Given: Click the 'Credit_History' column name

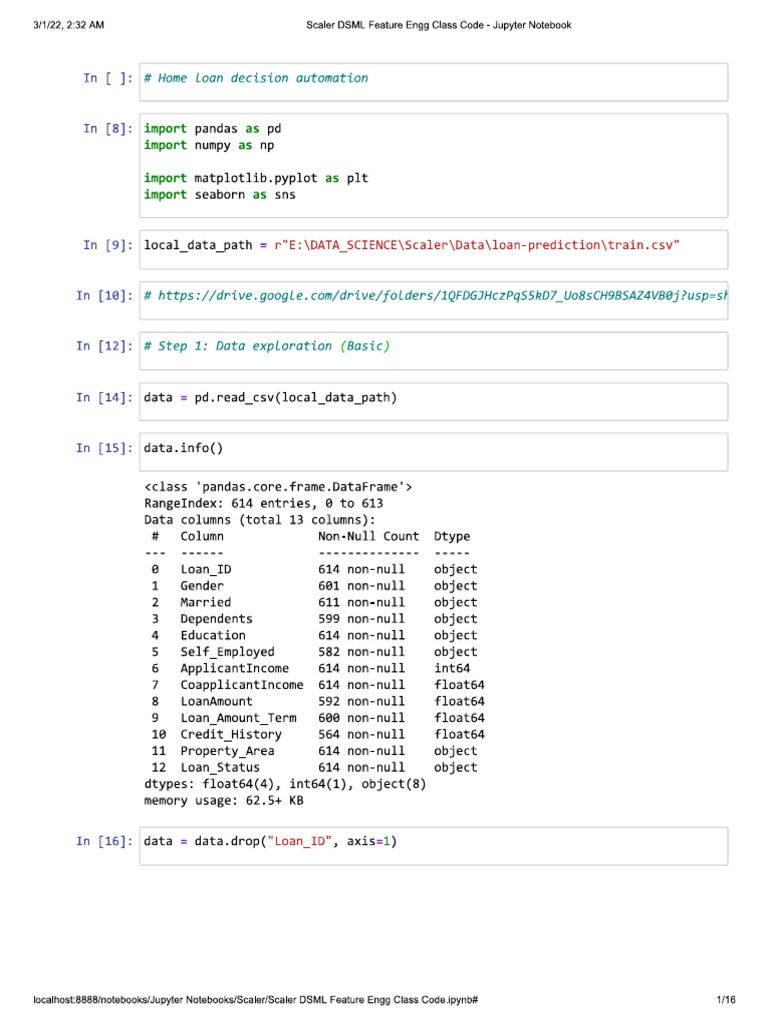Looking at the screenshot, I should click(231, 735).
